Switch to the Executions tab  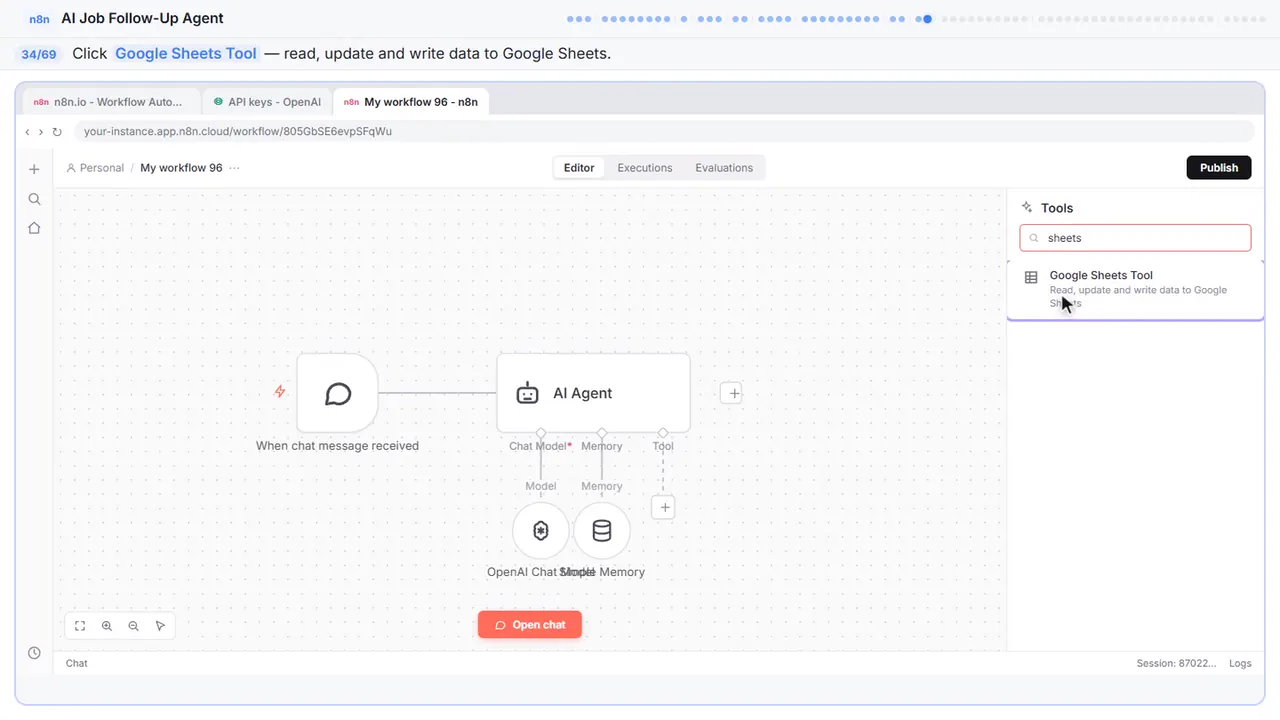click(645, 168)
